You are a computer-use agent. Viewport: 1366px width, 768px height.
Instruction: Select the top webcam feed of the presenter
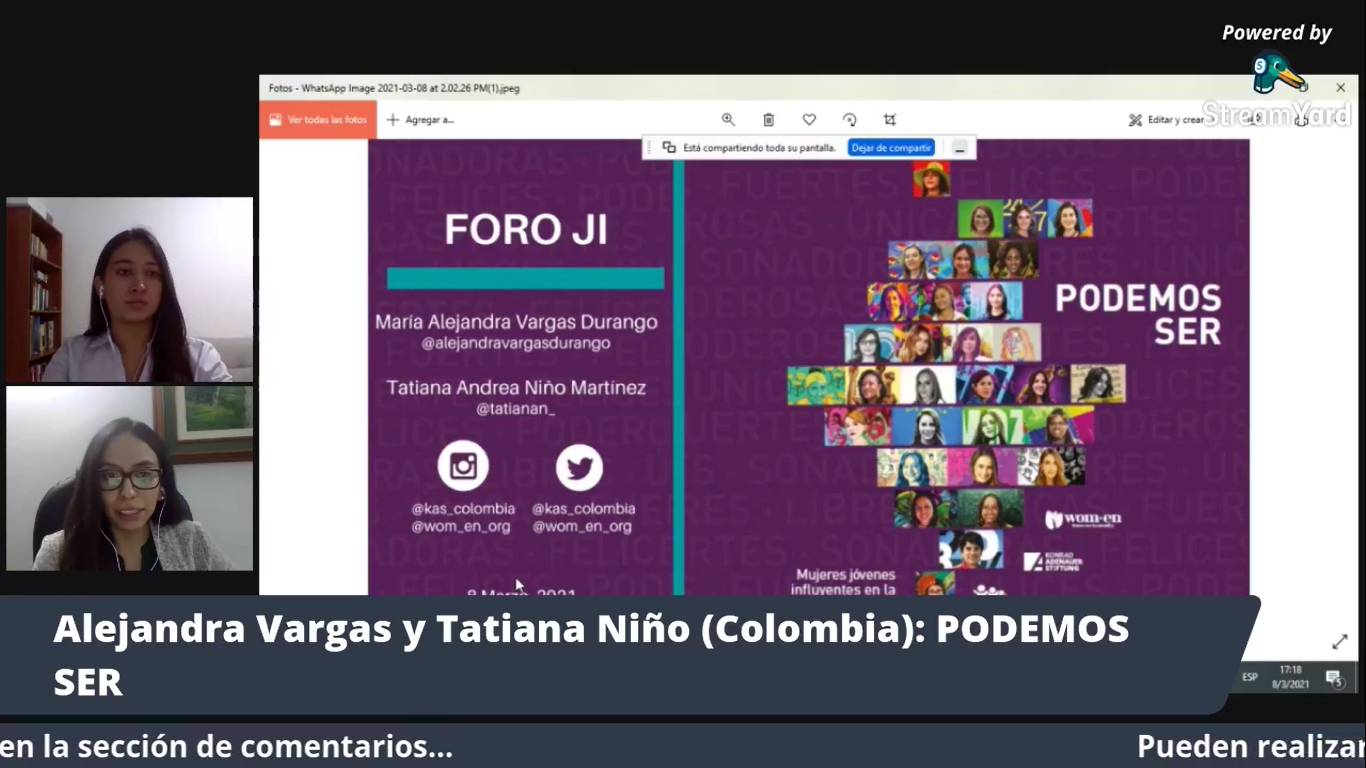130,290
